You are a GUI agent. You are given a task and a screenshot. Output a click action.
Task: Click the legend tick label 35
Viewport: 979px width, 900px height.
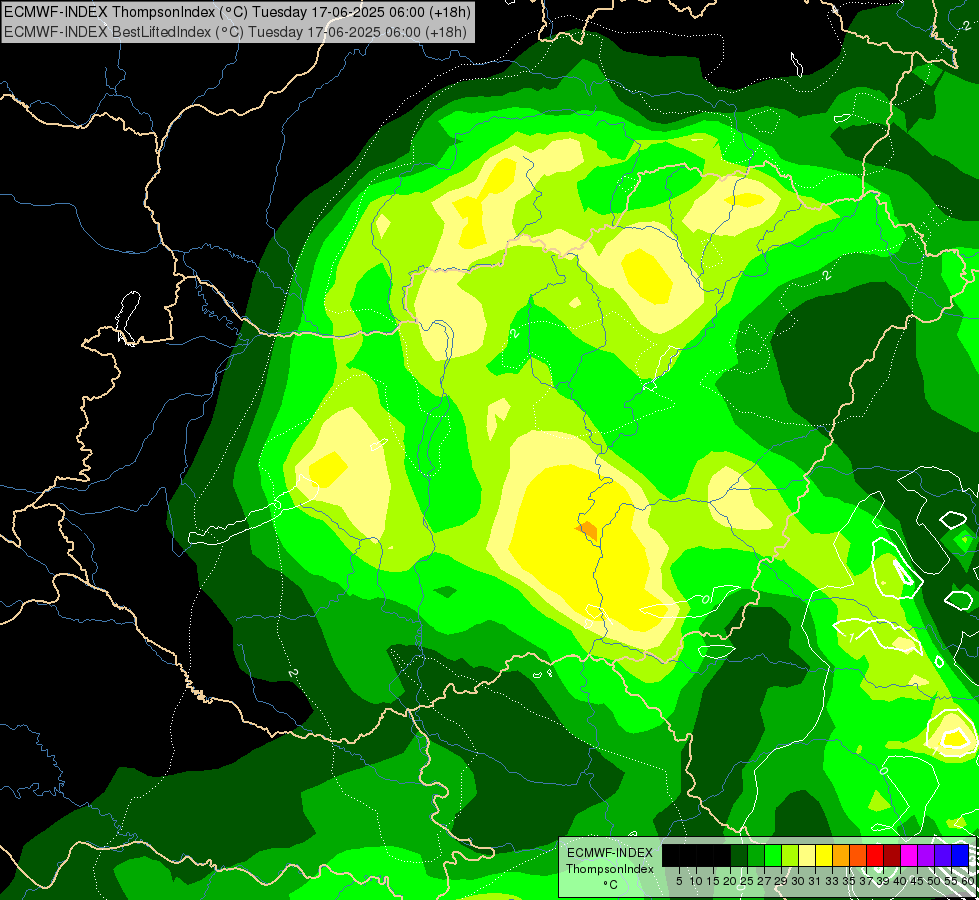click(x=849, y=881)
